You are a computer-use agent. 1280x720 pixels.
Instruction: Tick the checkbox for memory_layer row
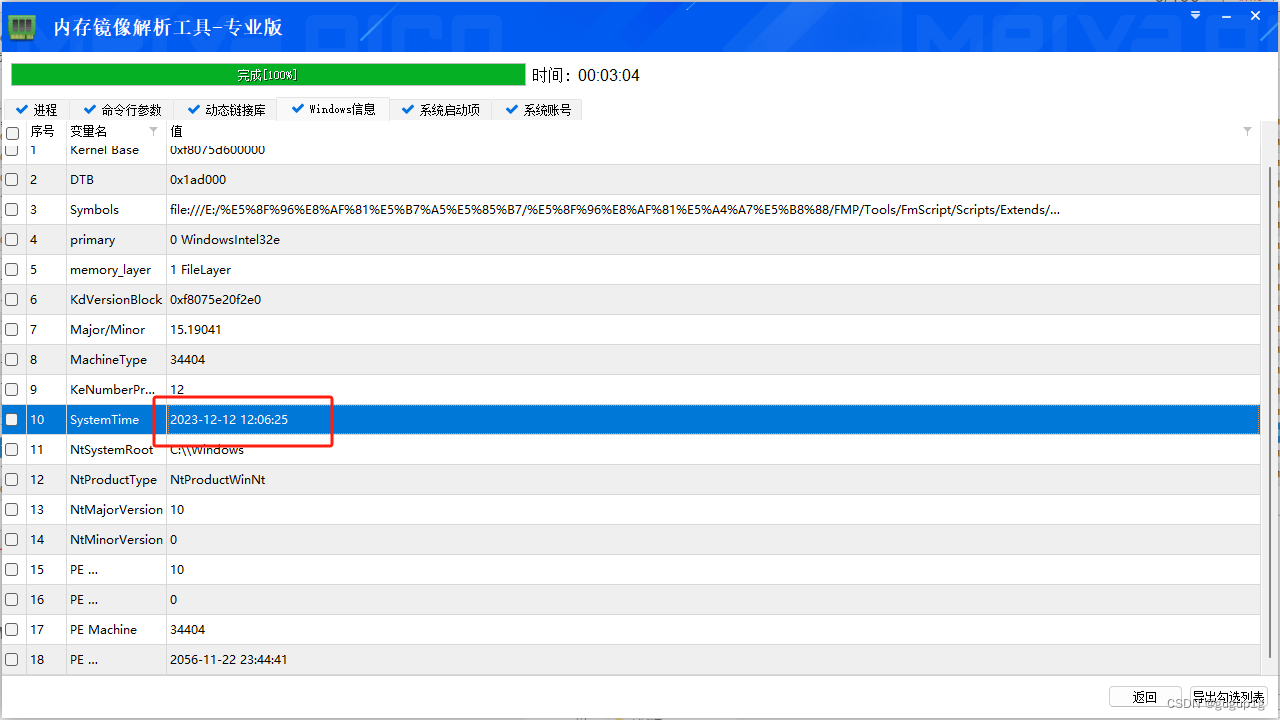tap(12, 270)
